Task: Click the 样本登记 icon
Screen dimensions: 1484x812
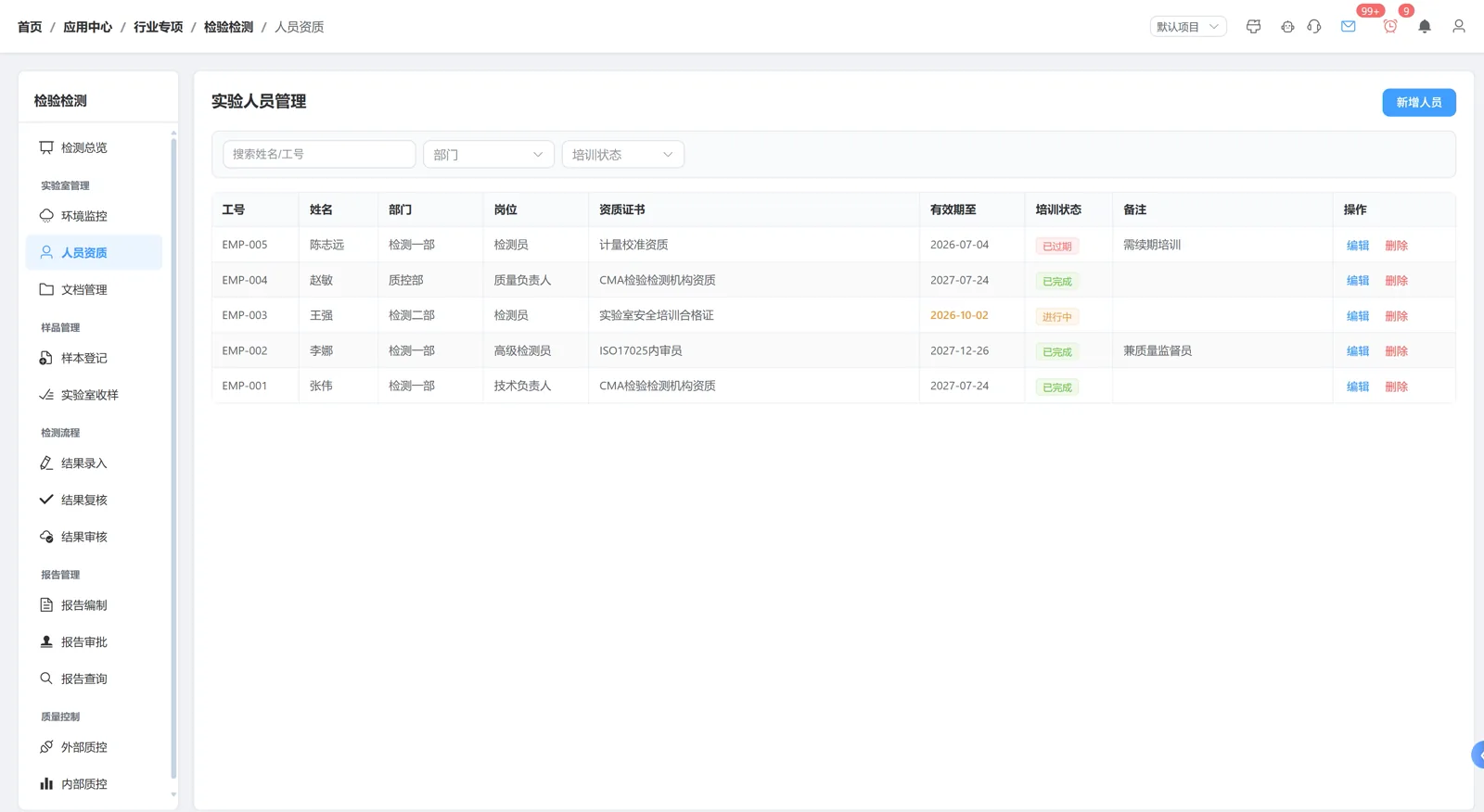Action: (46, 358)
